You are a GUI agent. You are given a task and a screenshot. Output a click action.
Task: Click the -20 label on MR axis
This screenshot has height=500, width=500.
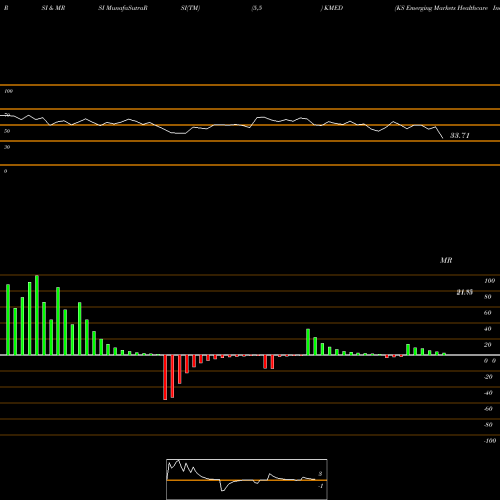click(488, 377)
